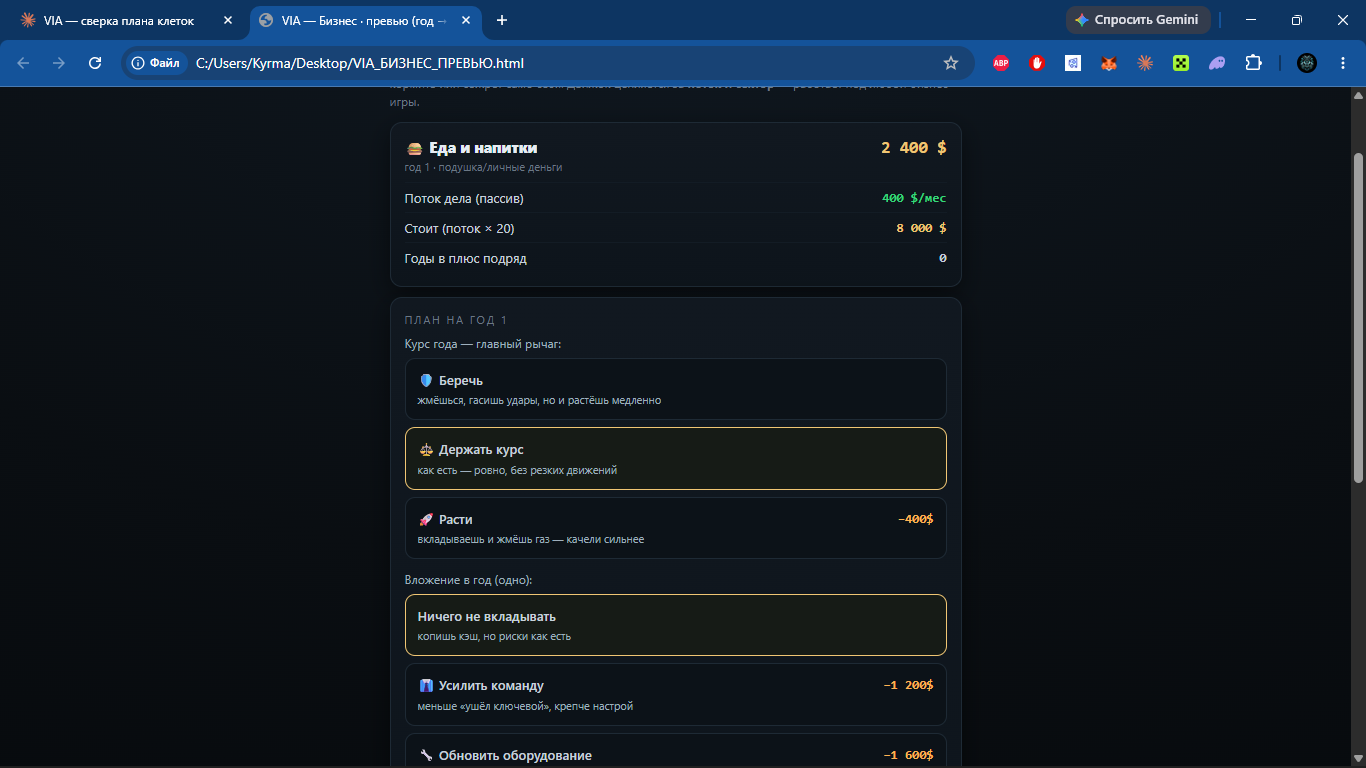Go forward with the forward arrow
This screenshot has height=768, width=1366.
click(x=59, y=63)
